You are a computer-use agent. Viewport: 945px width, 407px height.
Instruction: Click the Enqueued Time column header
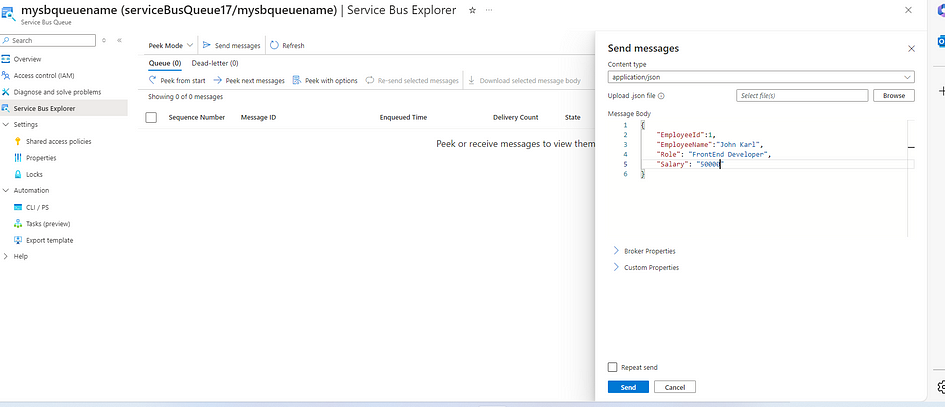403,118
